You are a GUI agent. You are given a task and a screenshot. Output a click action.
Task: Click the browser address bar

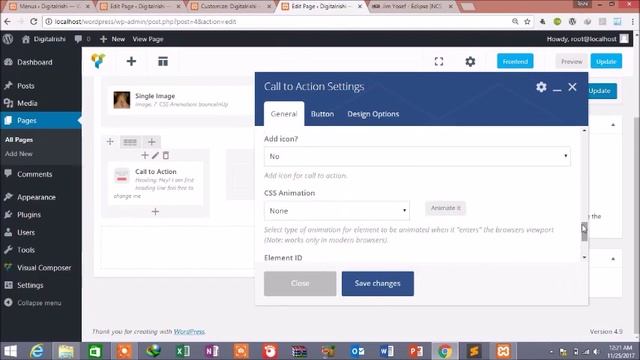(x=278, y=22)
